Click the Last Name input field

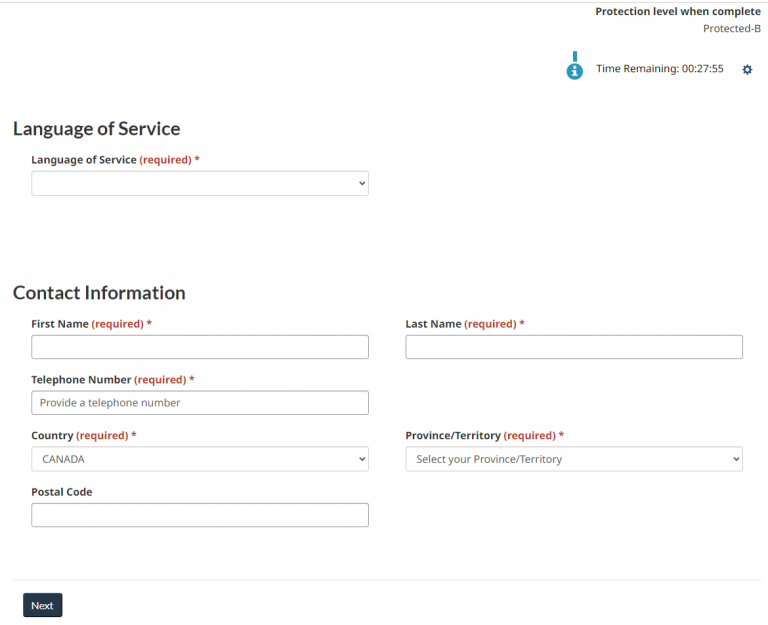(574, 347)
